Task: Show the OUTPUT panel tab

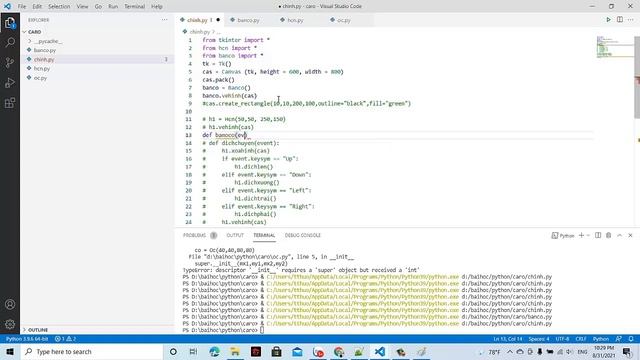Action: 235,235
